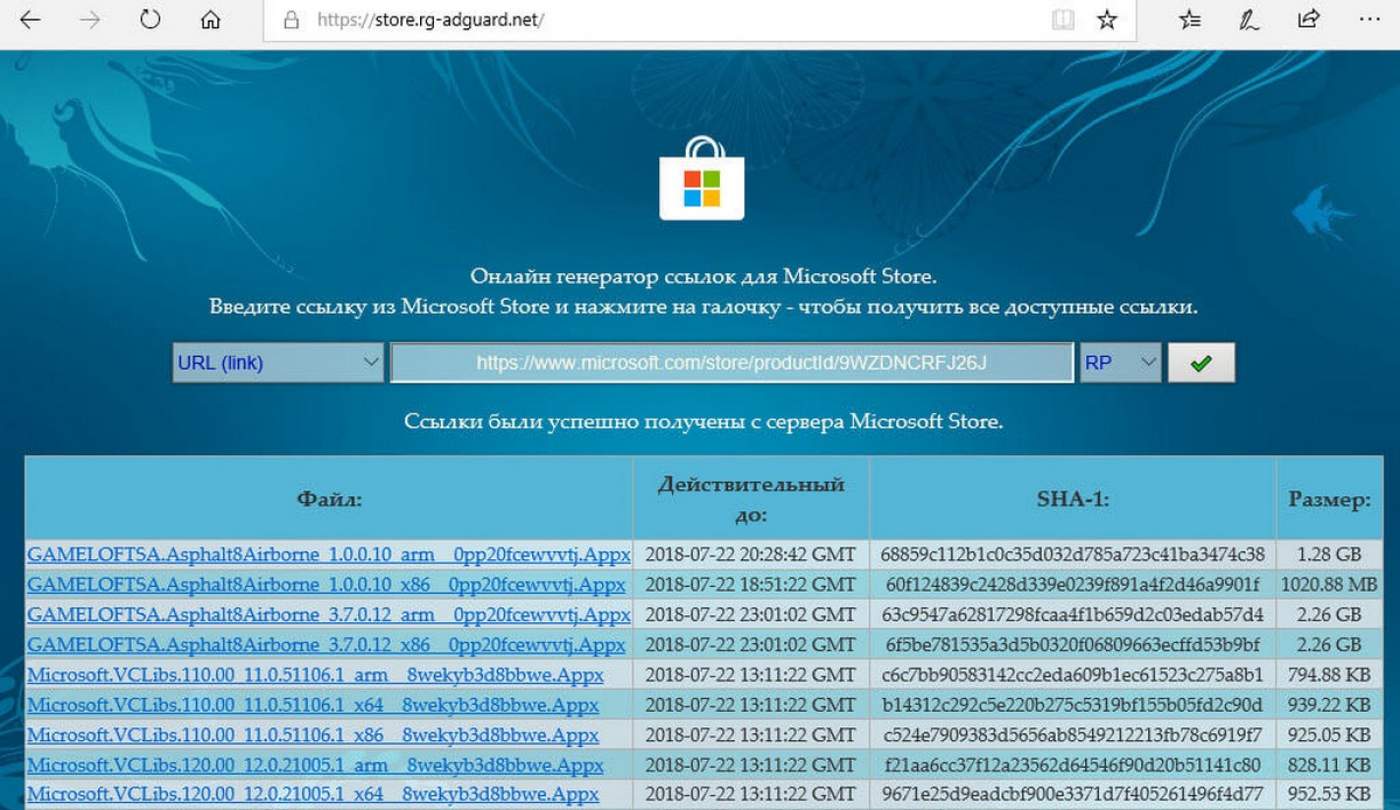1400x810 pixels.
Task: Click the 1020.88 MB size cell
Action: pos(1329,584)
